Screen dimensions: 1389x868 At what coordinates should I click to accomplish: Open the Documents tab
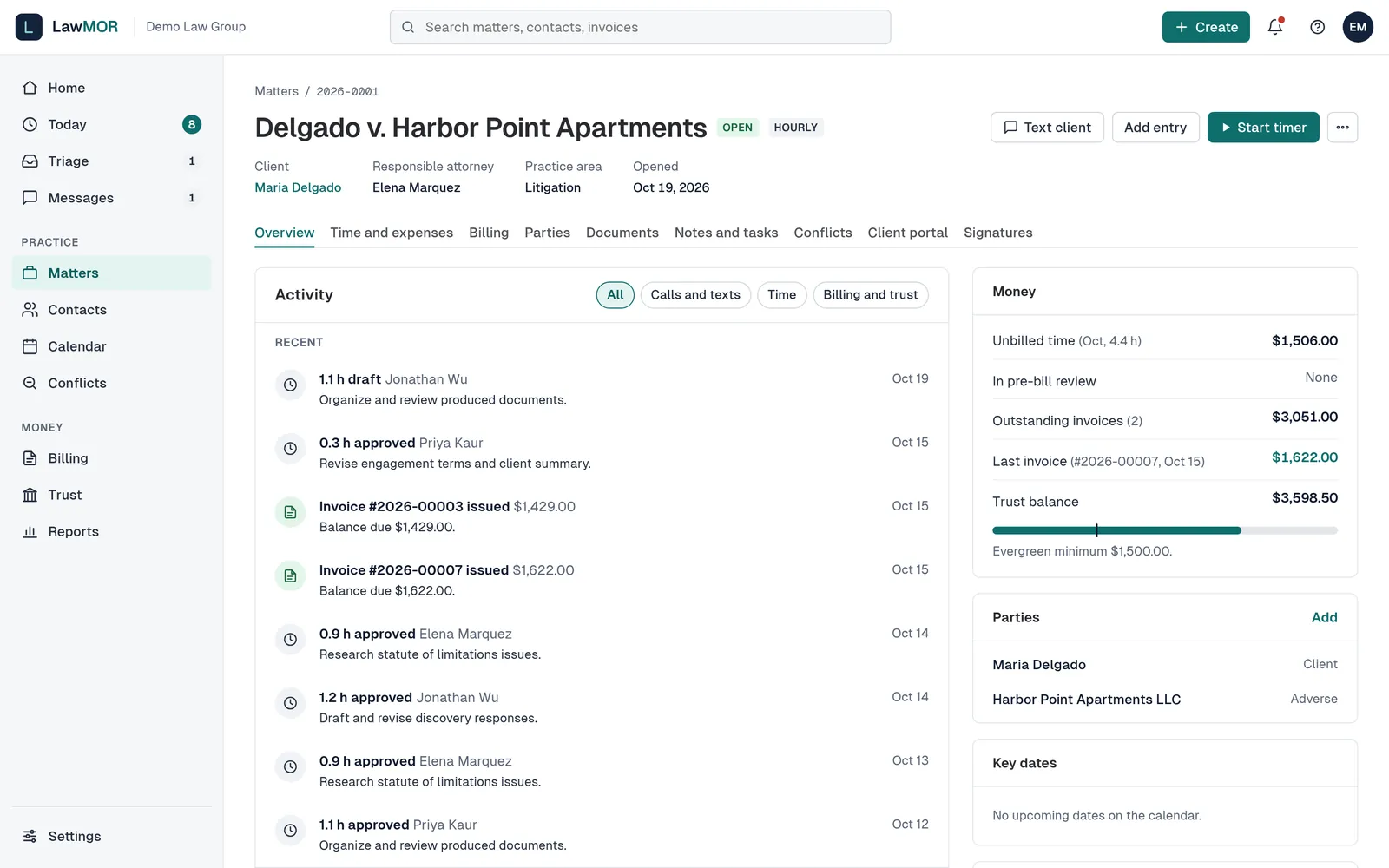point(622,233)
